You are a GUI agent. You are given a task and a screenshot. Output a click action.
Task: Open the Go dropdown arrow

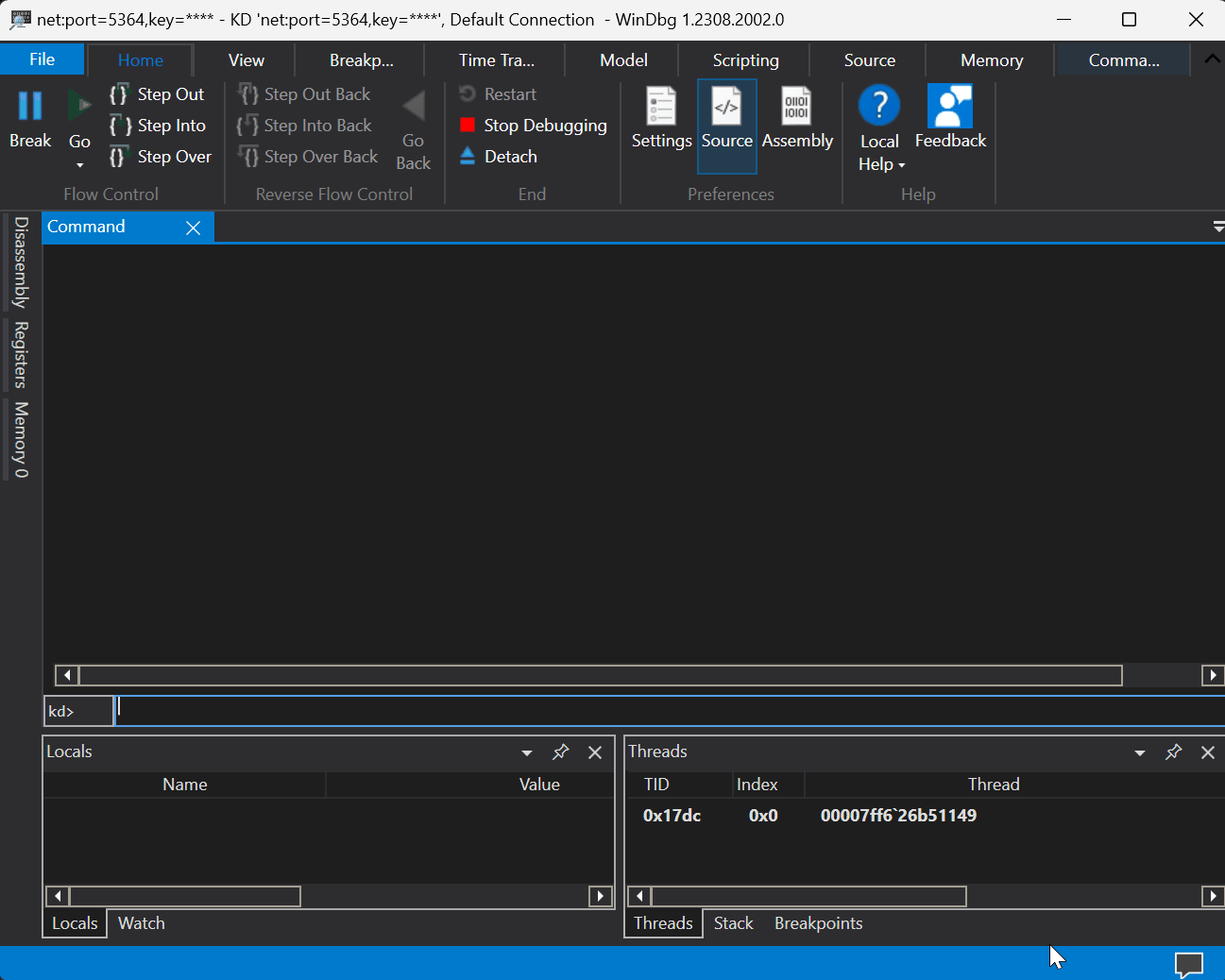[x=79, y=165]
